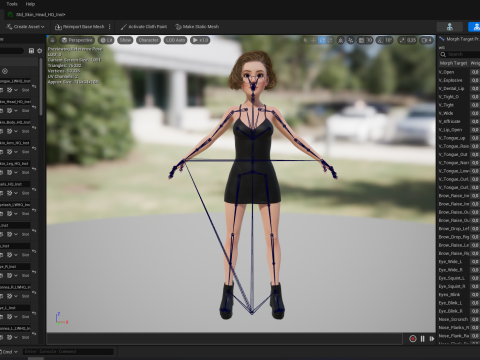This screenshot has height=360, width=480.
Task: Click the V_Open weight value
Action: point(475,72)
